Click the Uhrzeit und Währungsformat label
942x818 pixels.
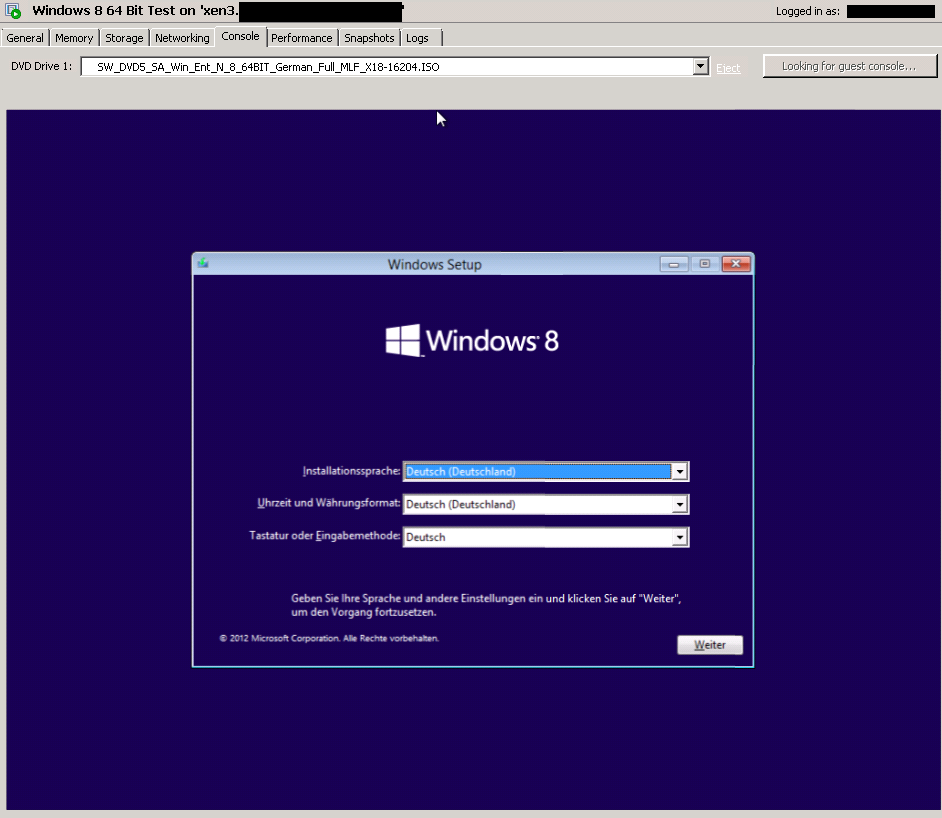tap(329, 503)
